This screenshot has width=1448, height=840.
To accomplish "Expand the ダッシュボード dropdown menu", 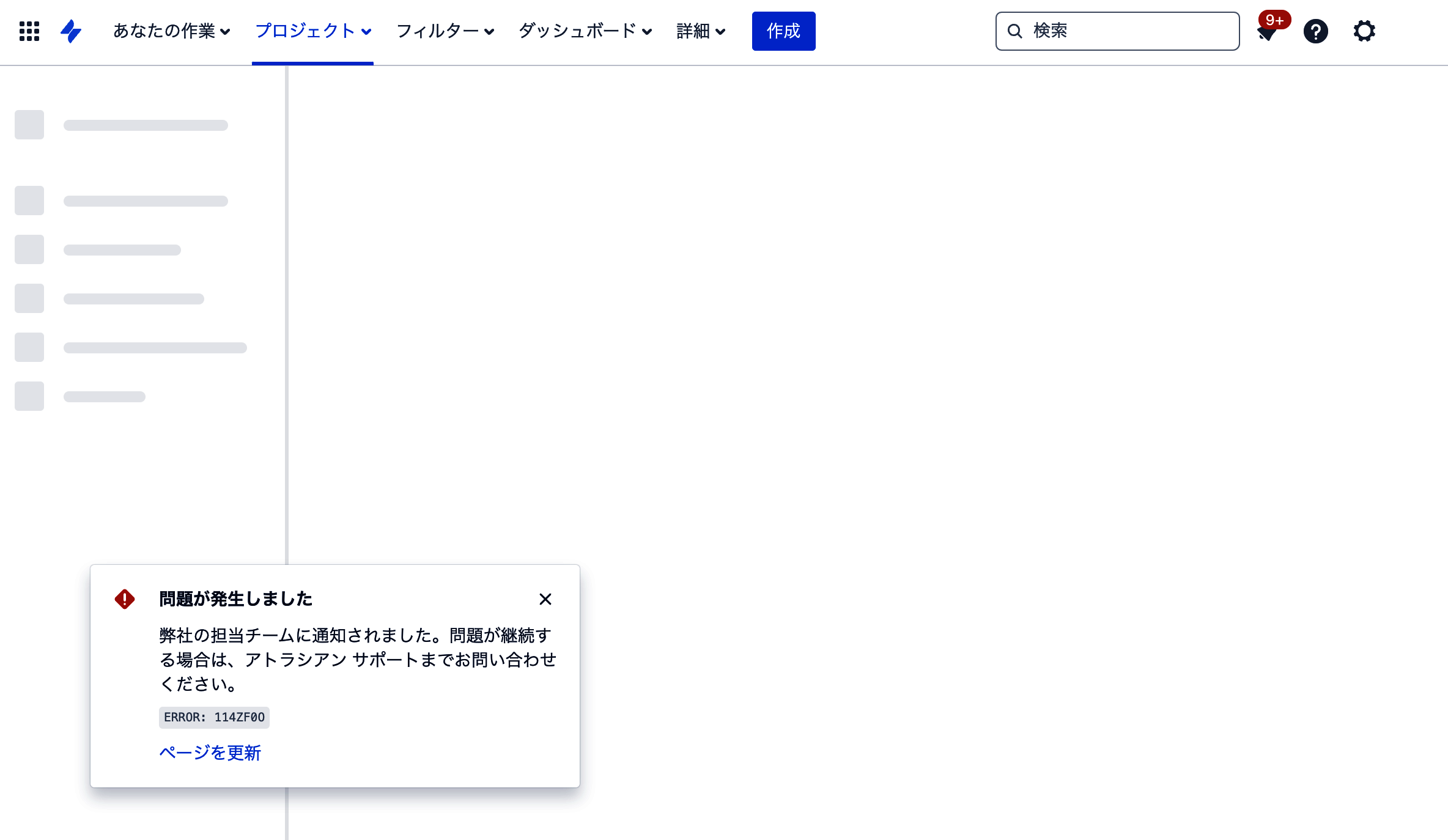I will pos(585,31).
